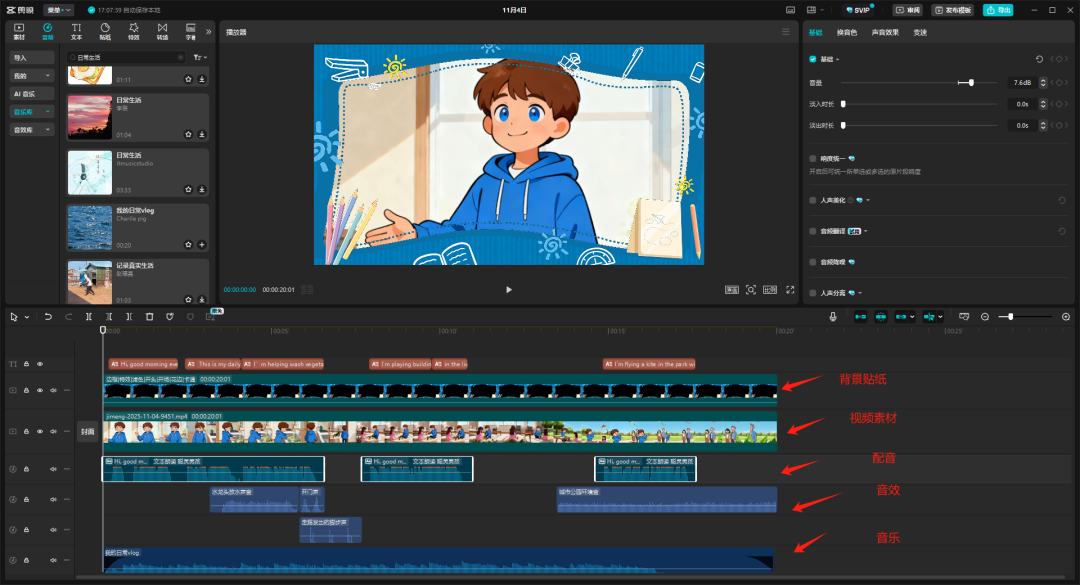Image resolution: width=1080 pixels, height=585 pixels.
Task: Enable the 响度统一 checkbox
Action: click(x=813, y=158)
